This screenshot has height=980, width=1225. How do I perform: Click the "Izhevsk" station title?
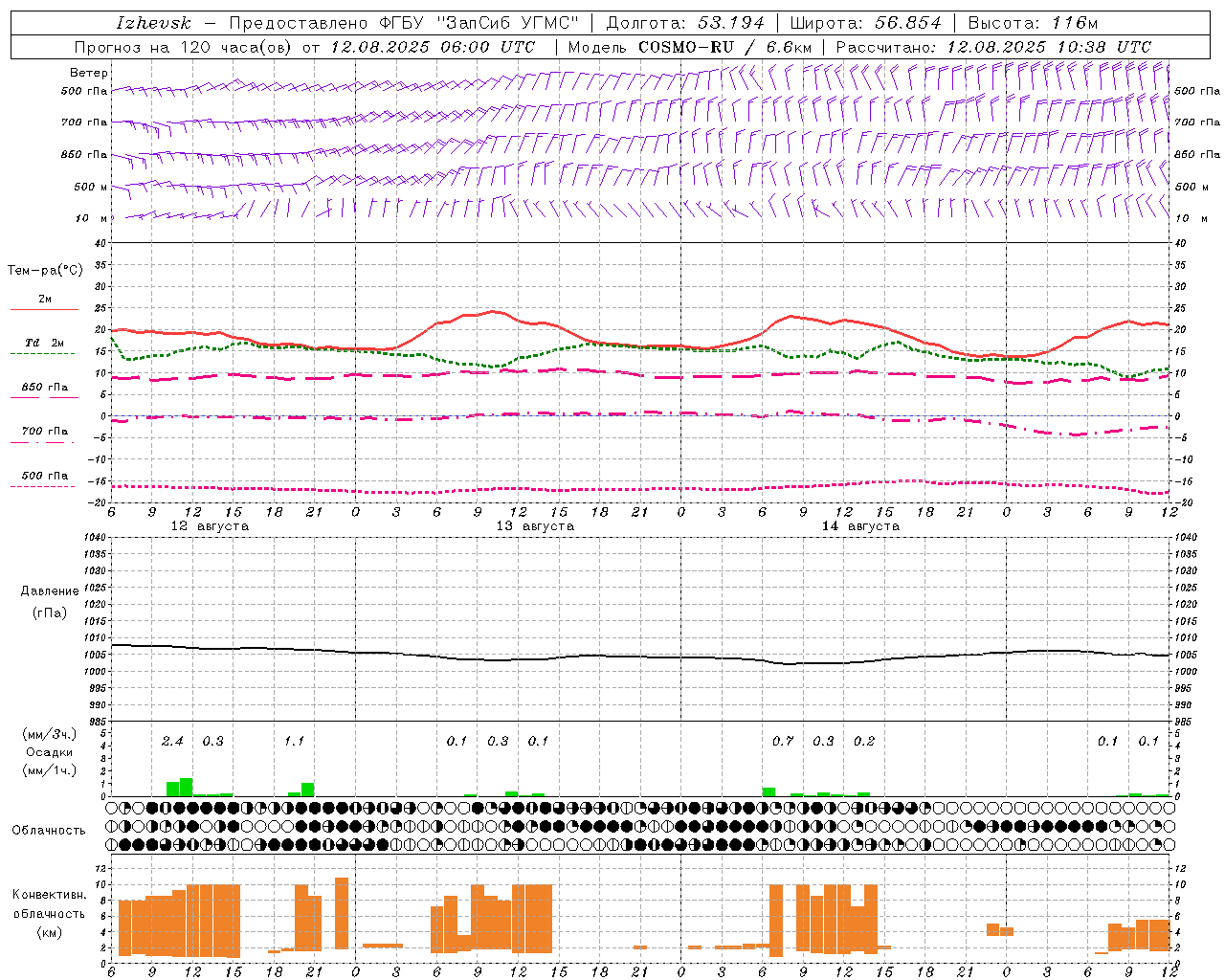click(x=153, y=23)
